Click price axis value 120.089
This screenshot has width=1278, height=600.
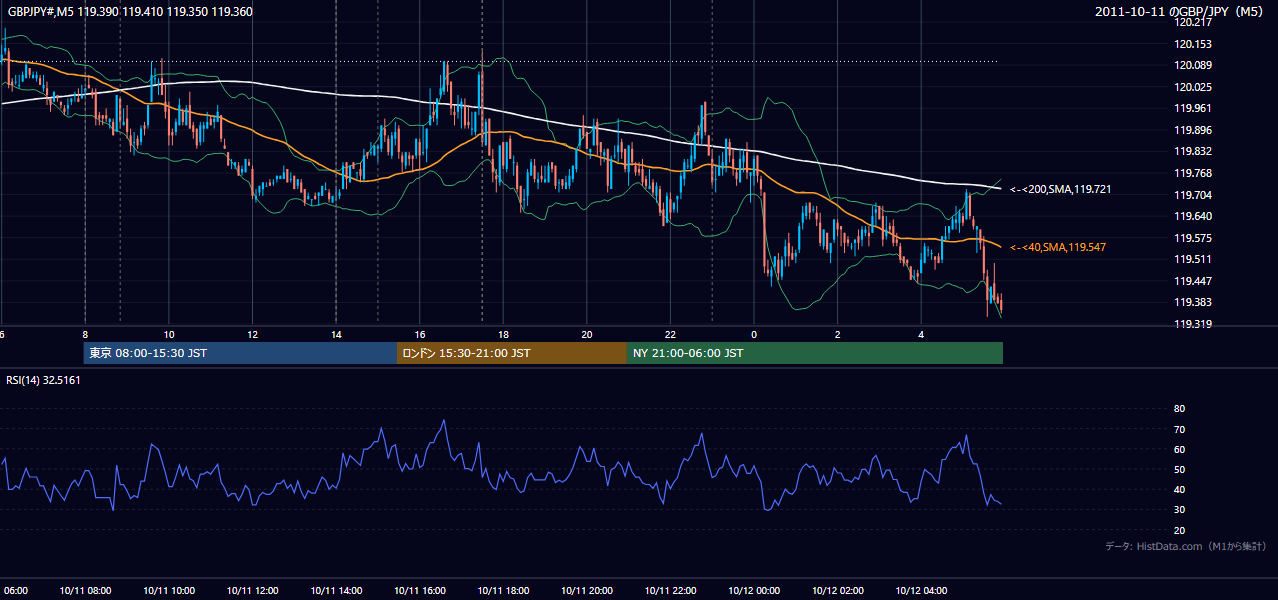point(1195,65)
